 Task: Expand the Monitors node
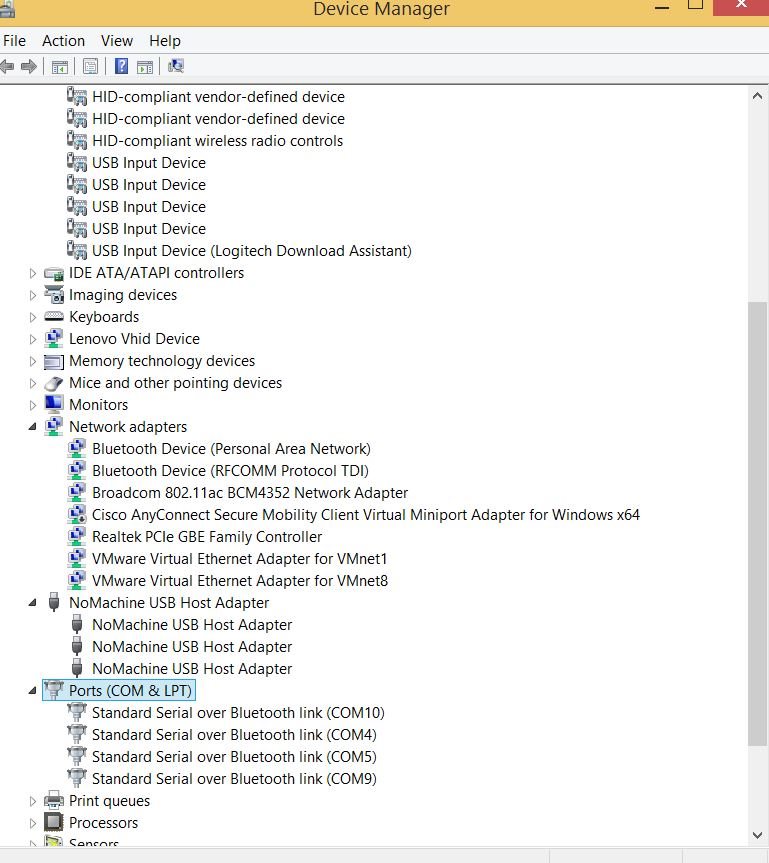click(32, 405)
